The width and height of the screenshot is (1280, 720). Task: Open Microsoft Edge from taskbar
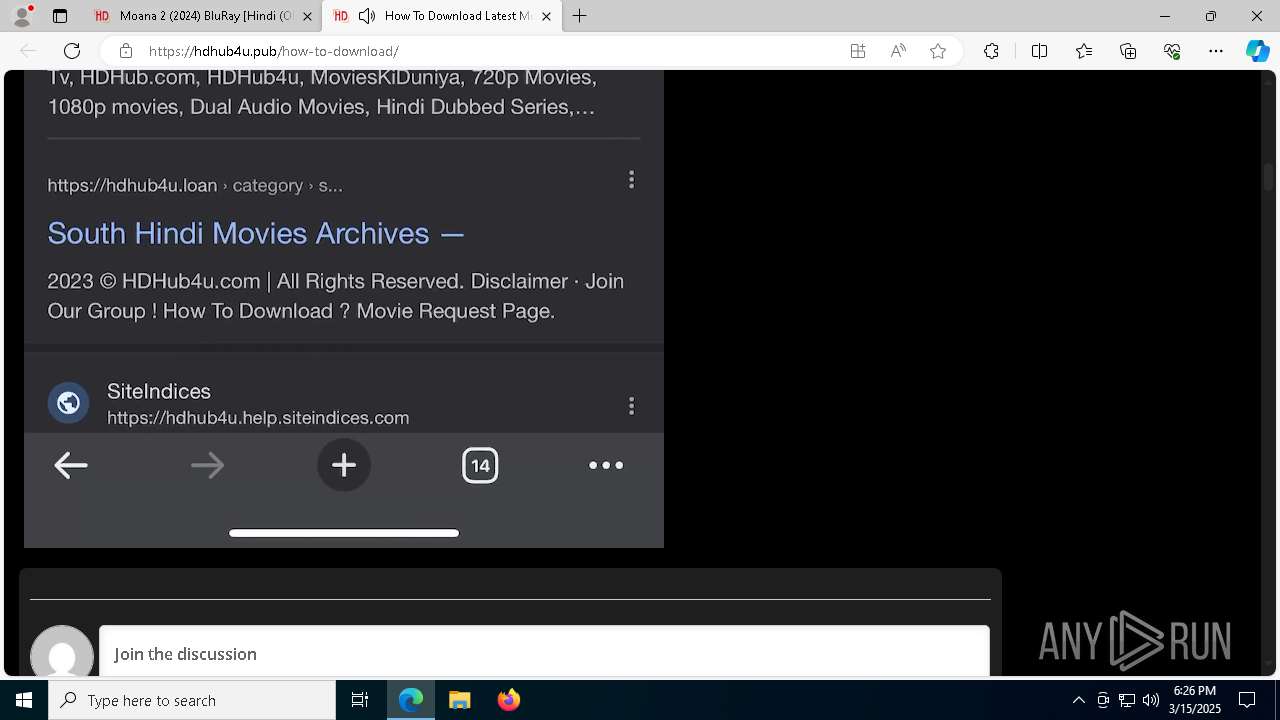click(411, 700)
